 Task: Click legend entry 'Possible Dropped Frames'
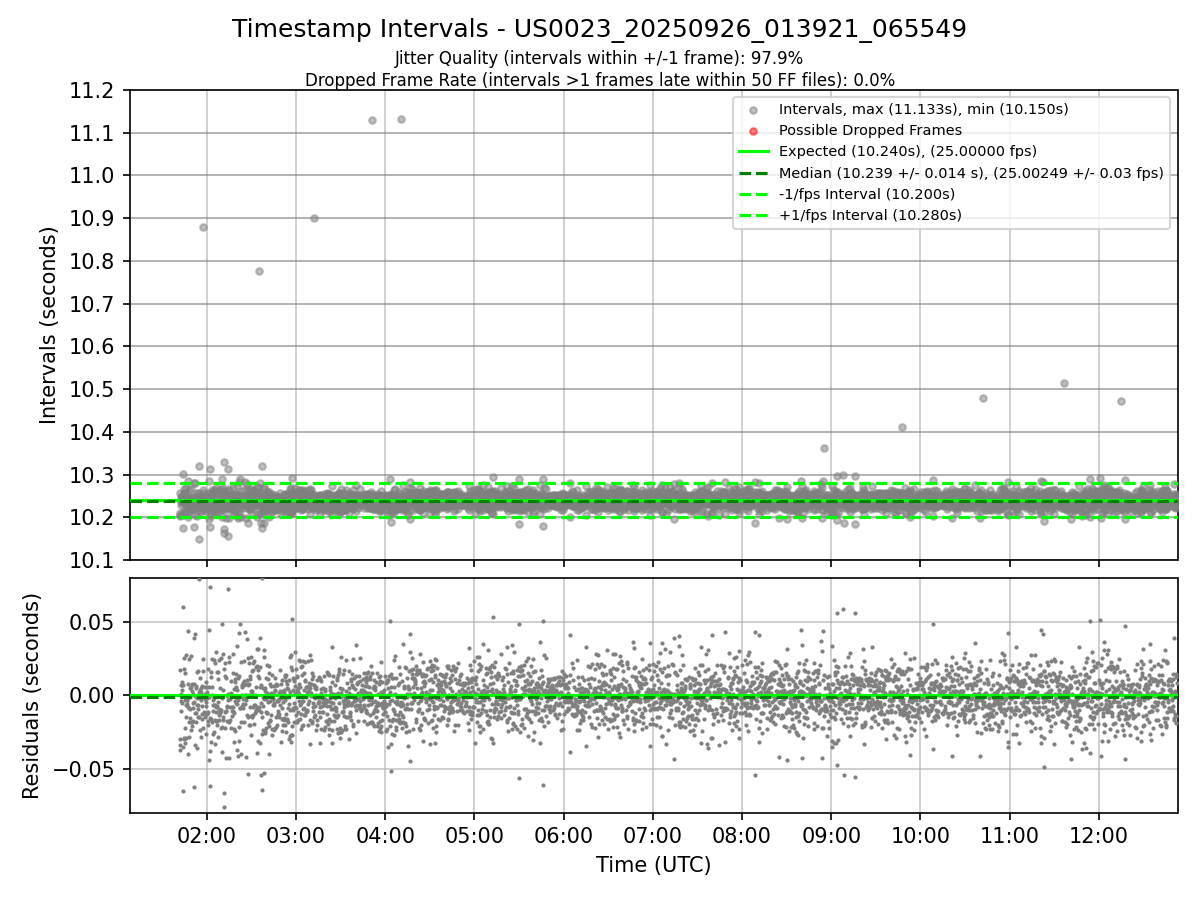tap(870, 131)
